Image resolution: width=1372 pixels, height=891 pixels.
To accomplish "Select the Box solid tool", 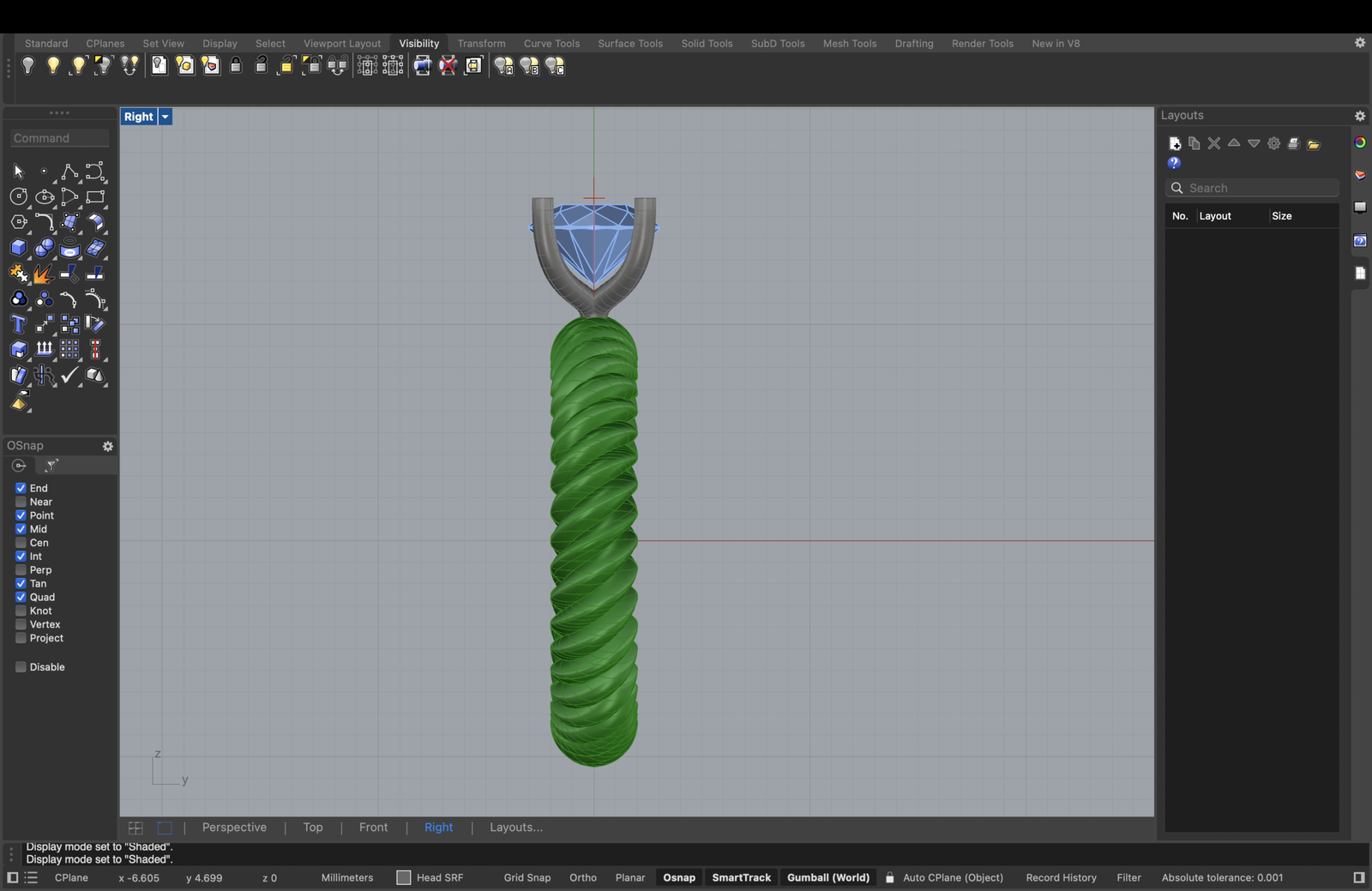I will click(18, 248).
